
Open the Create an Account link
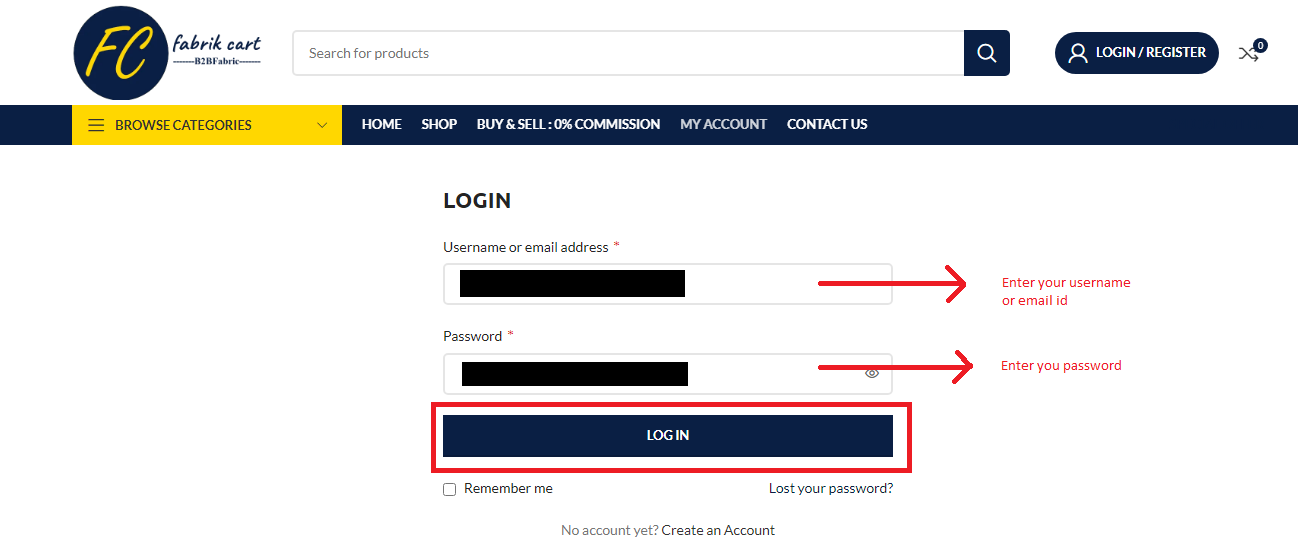718,530
